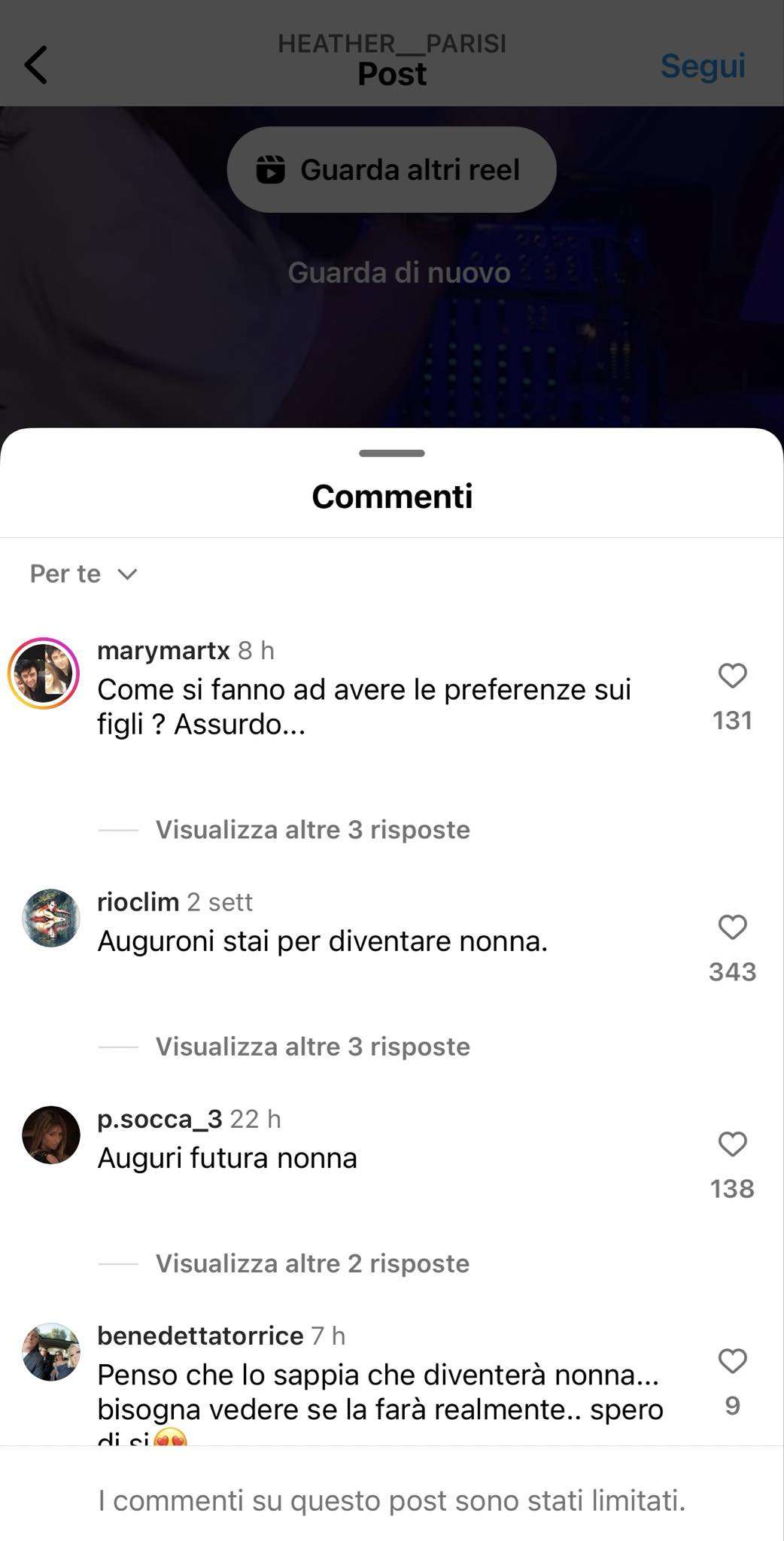The width and height of the screenshot is (784, 1541).
Task: Like marymartx's comment with the heart
Action: coord(732,676)
